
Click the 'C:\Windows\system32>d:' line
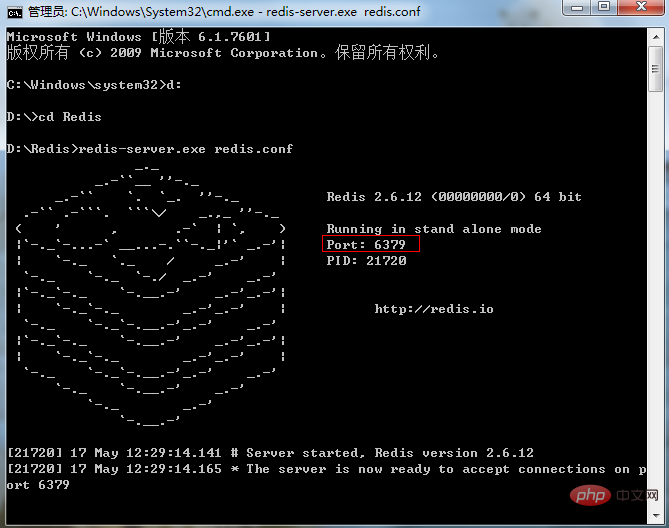coord(94,85)
